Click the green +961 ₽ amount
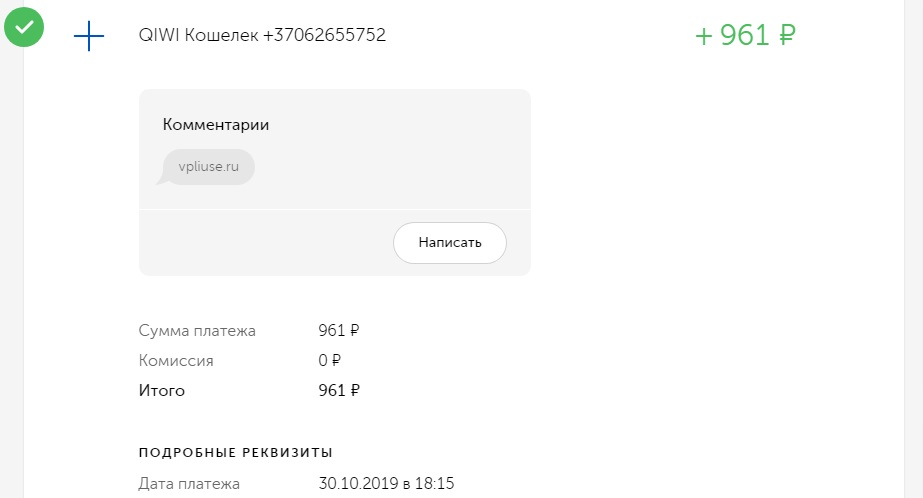 click(745, 35)
